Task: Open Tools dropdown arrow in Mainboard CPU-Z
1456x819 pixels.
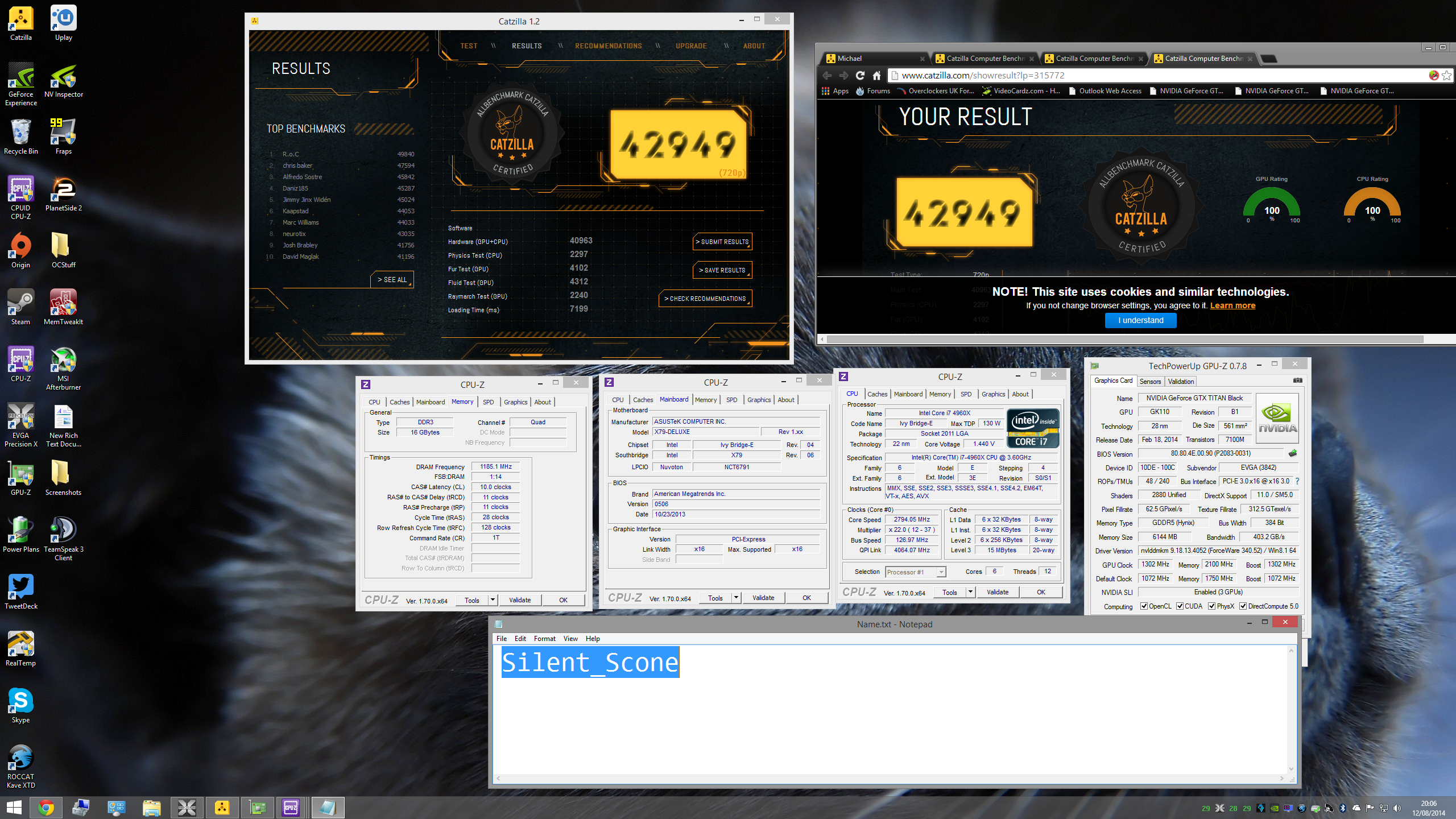Action: click(737, 598)
